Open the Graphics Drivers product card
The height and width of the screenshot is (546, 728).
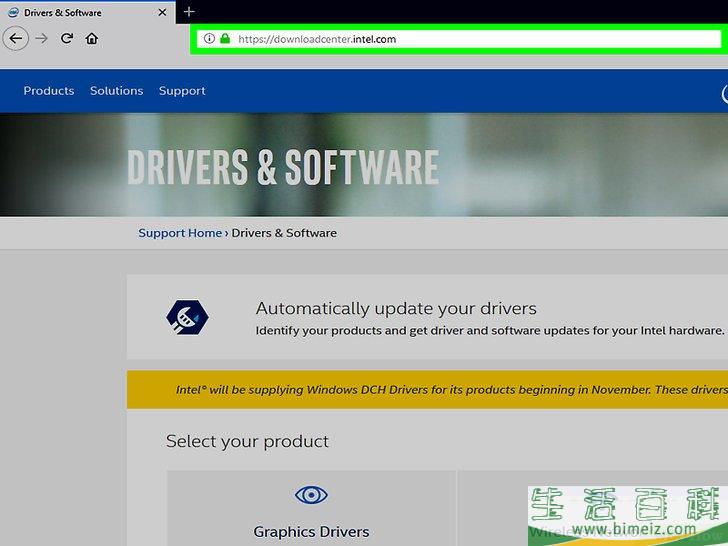pyautogui.click(x=311, y=508)
